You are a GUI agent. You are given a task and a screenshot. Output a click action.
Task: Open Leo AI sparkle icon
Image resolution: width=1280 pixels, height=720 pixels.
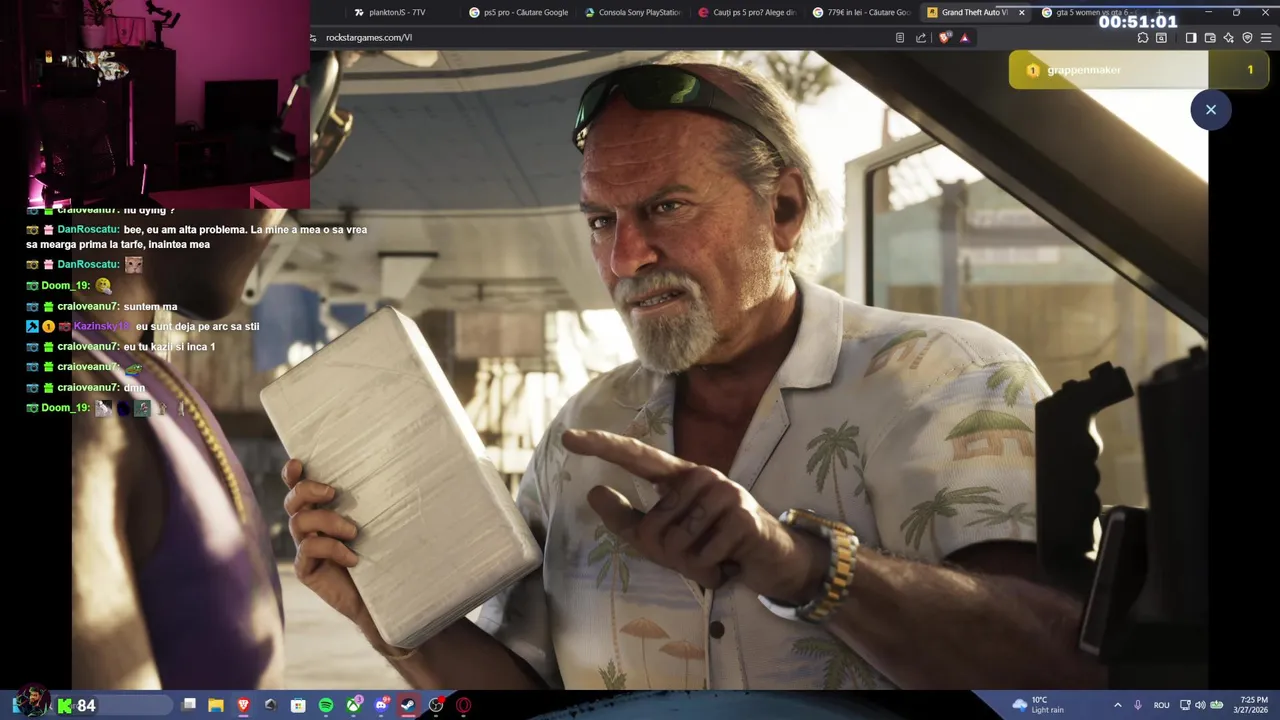tap(1228, 38)
